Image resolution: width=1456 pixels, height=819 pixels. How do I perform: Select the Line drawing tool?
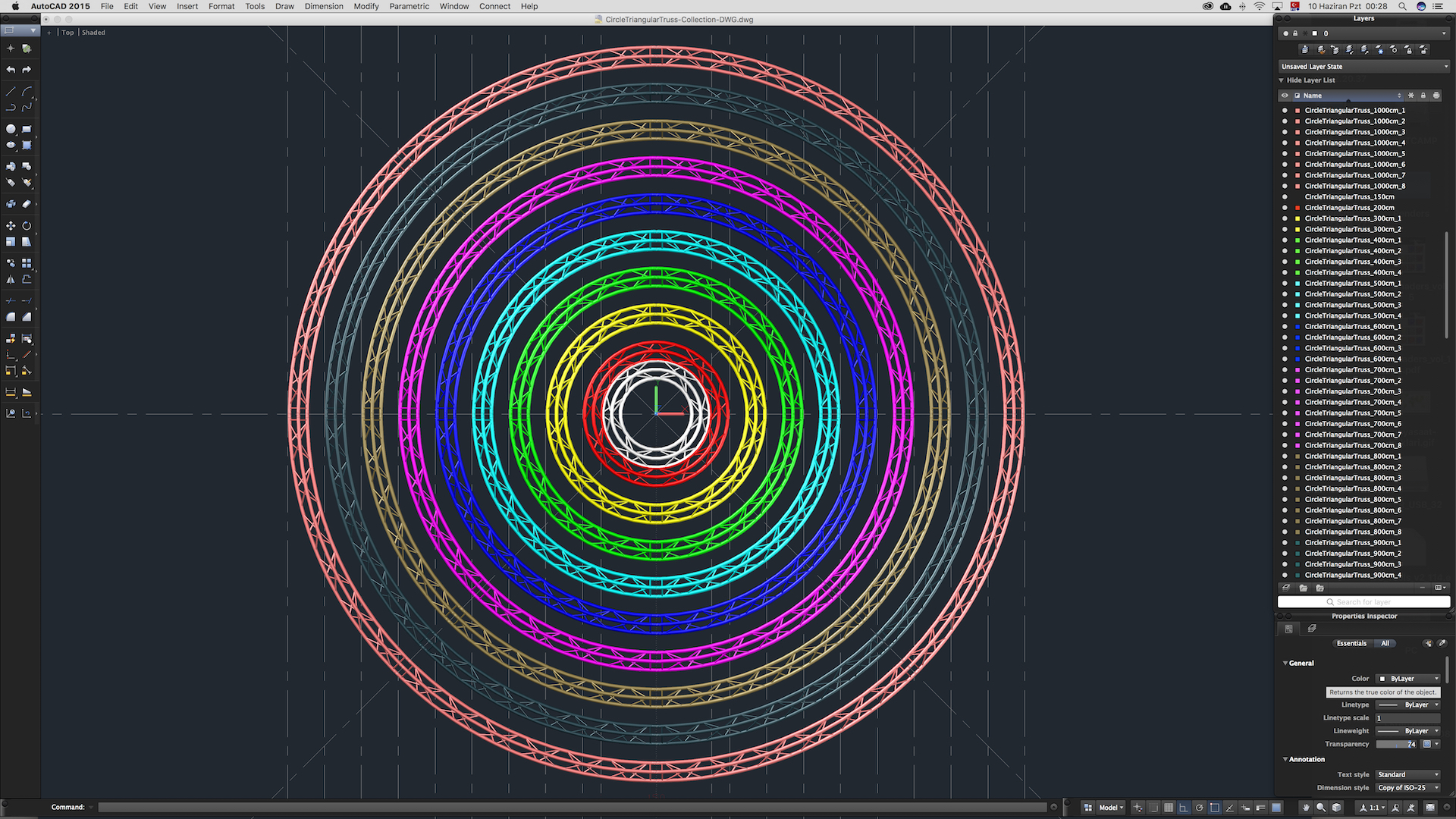click(x=11, y=91)
